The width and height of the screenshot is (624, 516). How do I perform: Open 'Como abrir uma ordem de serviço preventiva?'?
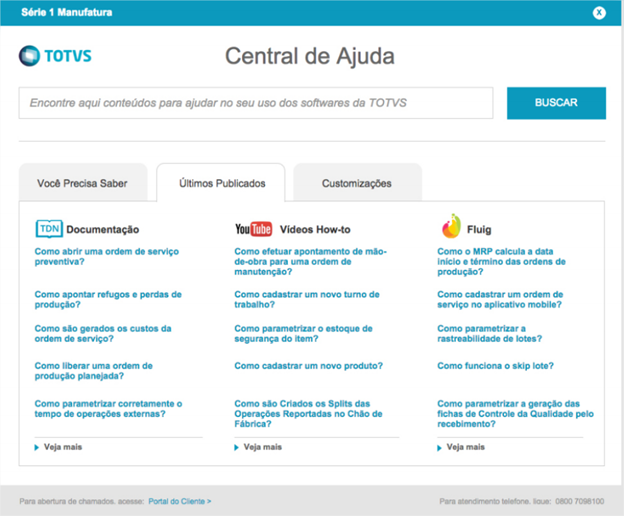tap(107, 257)
